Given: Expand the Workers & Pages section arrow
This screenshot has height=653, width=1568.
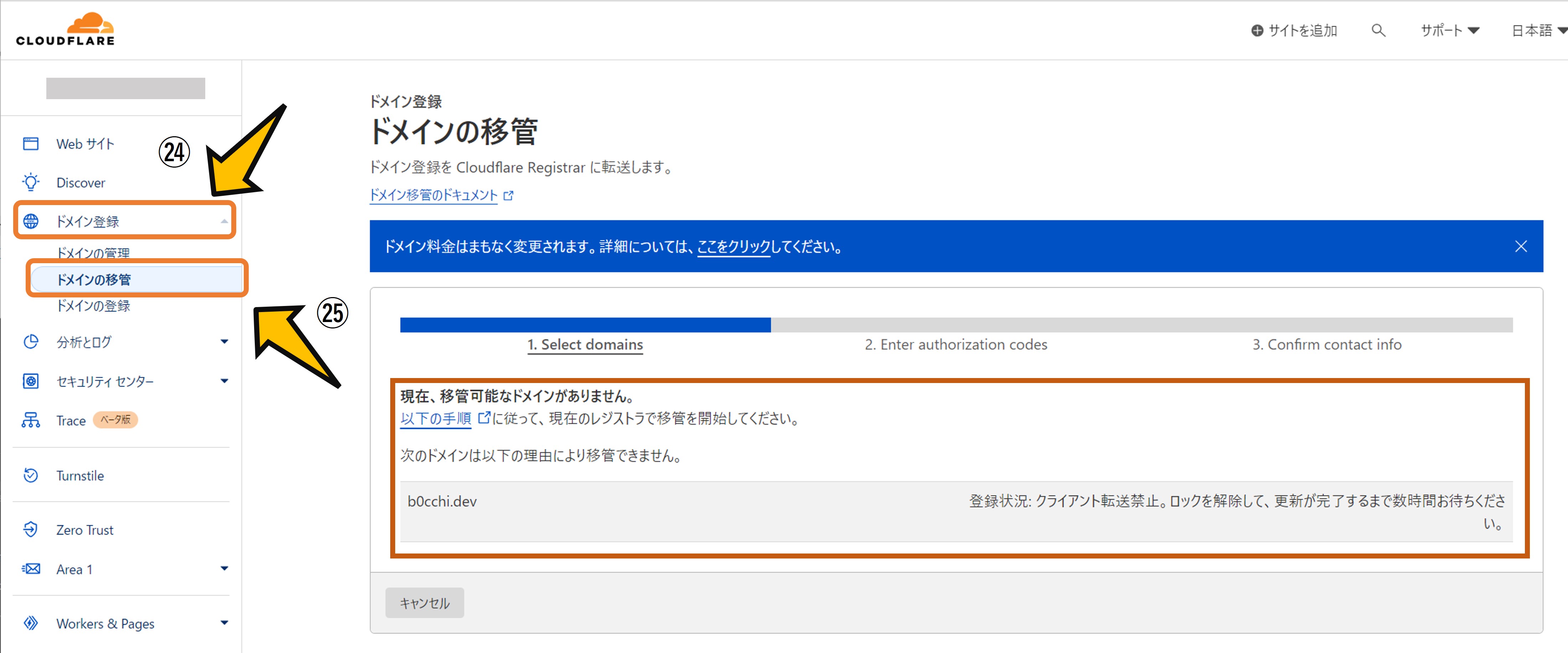Looking at the screenshot, I should tap(224, 623).
